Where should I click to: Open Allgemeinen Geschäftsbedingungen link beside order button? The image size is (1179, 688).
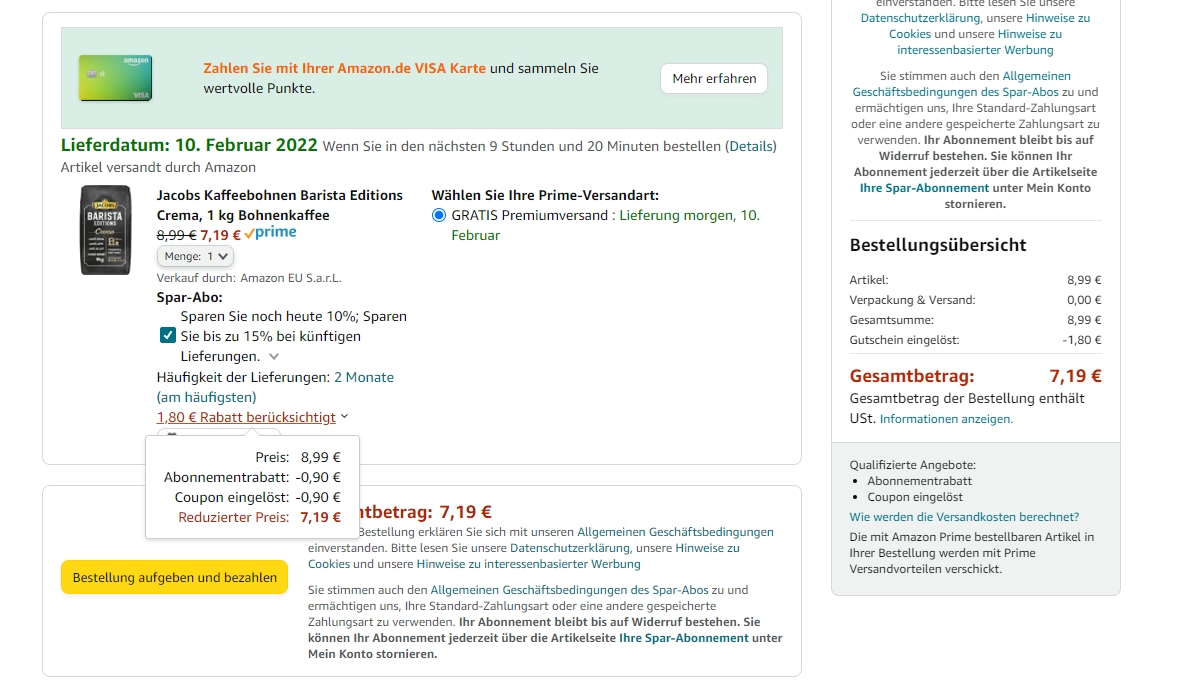point(675,532)
